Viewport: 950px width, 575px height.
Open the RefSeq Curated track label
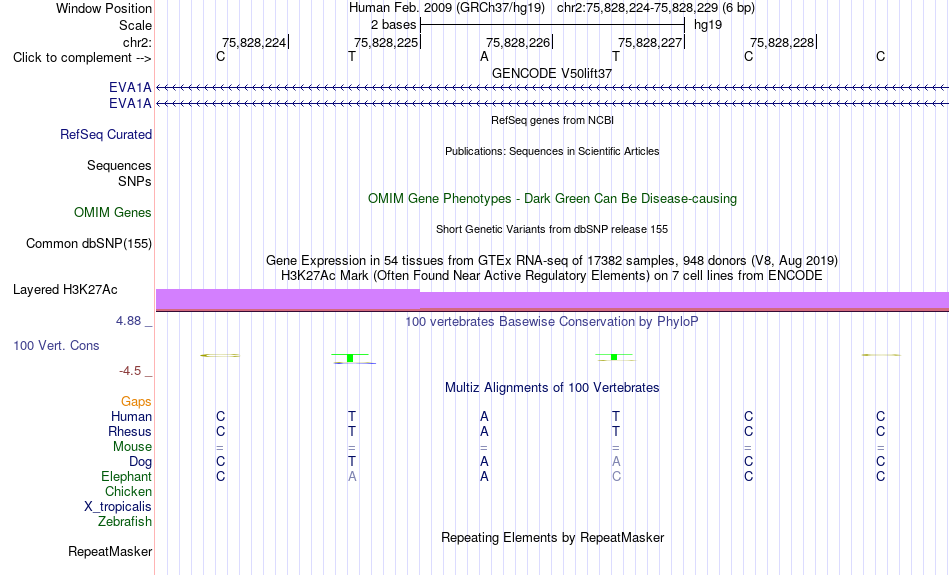105,135
